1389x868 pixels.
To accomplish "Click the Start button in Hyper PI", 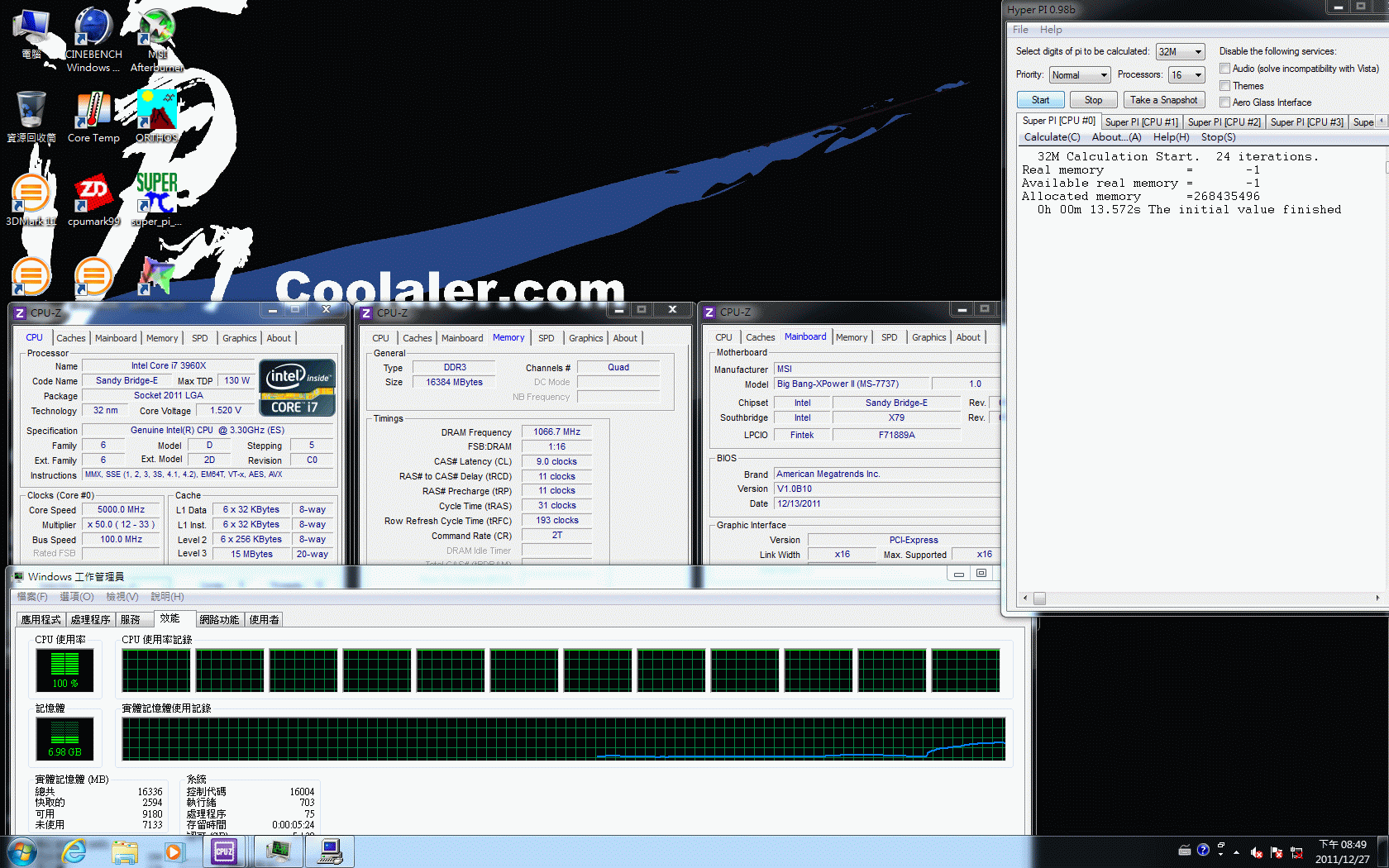I will click(1040, 100).
